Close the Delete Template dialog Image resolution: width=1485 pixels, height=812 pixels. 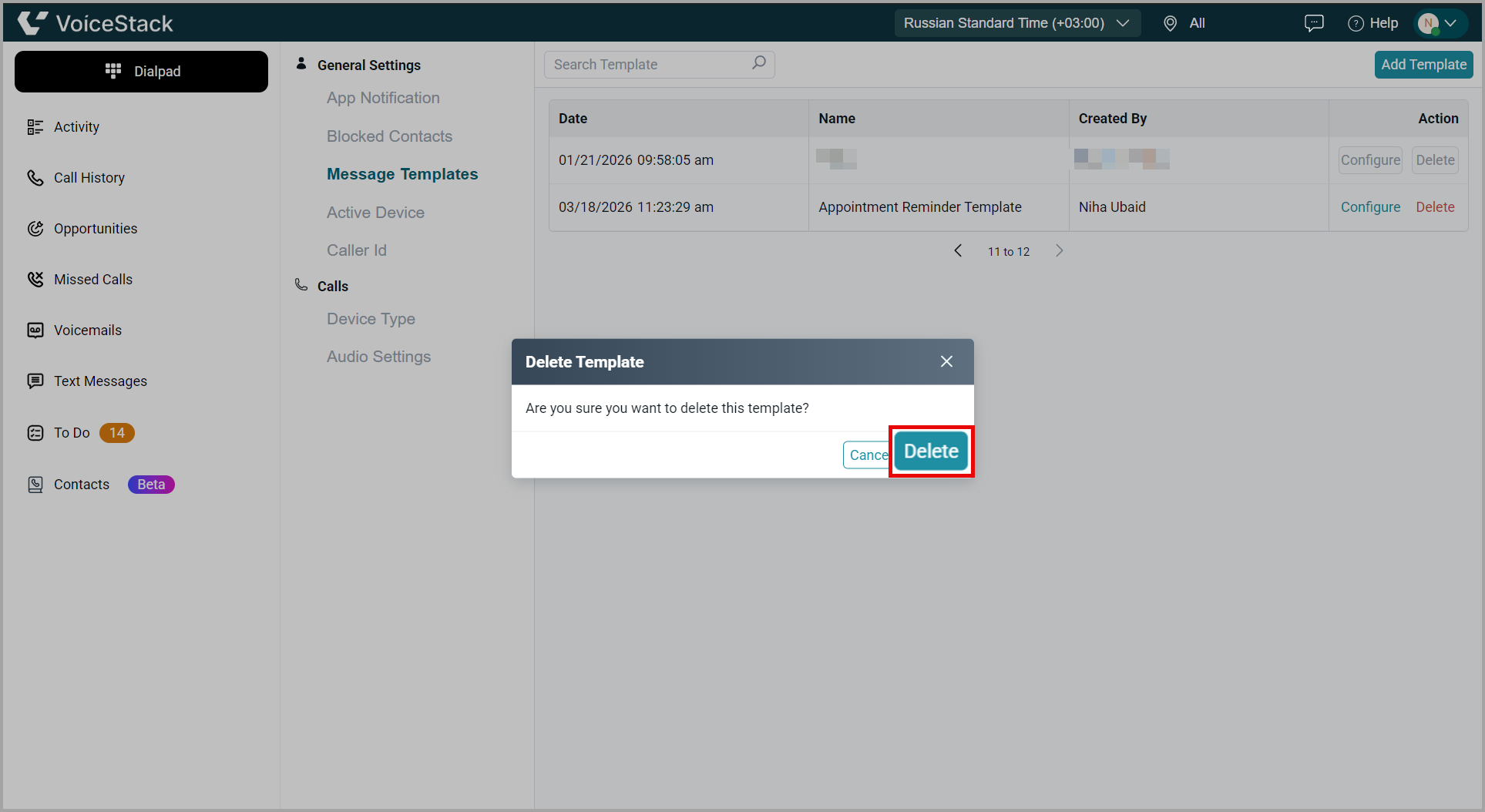point(946,361)
